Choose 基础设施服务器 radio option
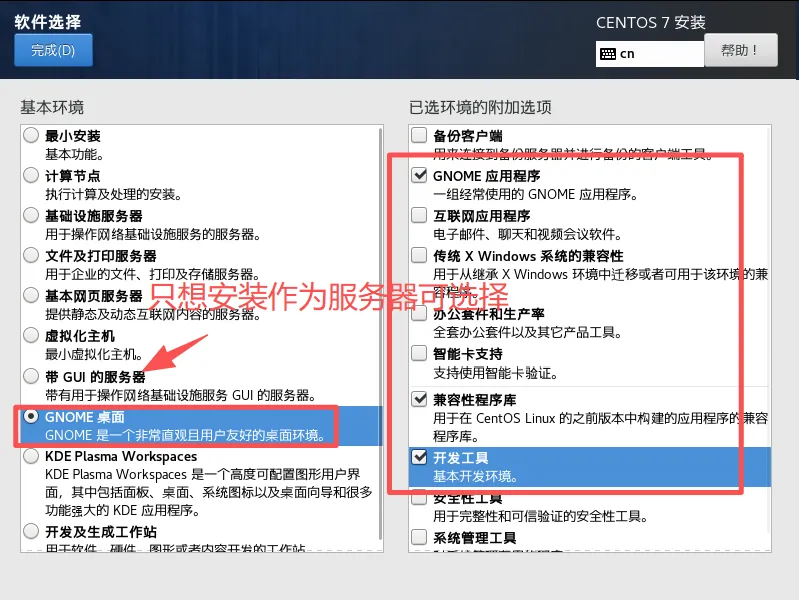This screenshot has width=799, height=600. [31, 215]
